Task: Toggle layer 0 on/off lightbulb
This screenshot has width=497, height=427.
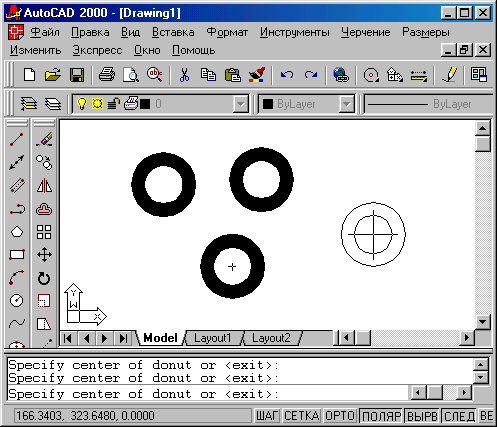Action: coord(82,104)
